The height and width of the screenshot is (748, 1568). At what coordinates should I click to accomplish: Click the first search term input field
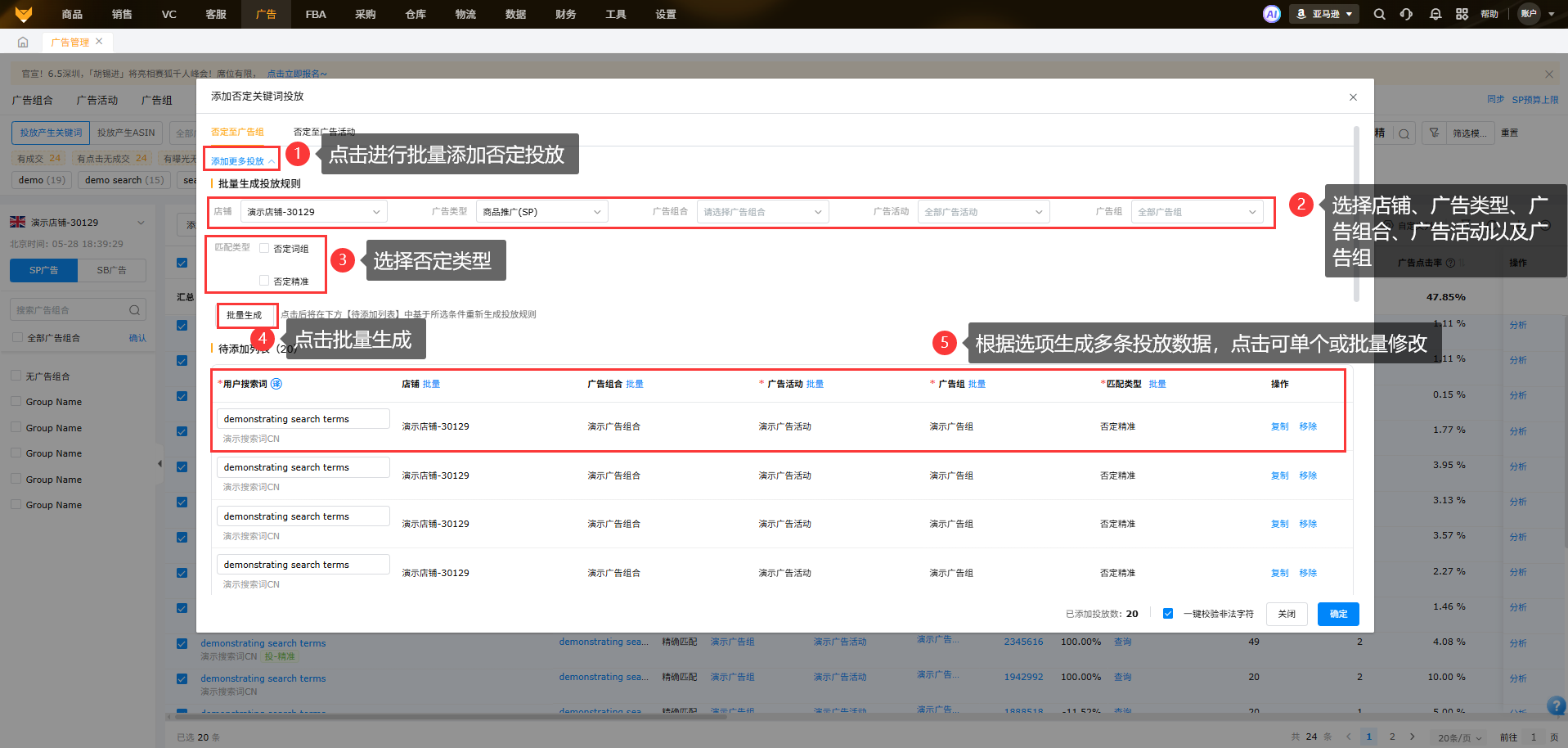tap(303, 419)
